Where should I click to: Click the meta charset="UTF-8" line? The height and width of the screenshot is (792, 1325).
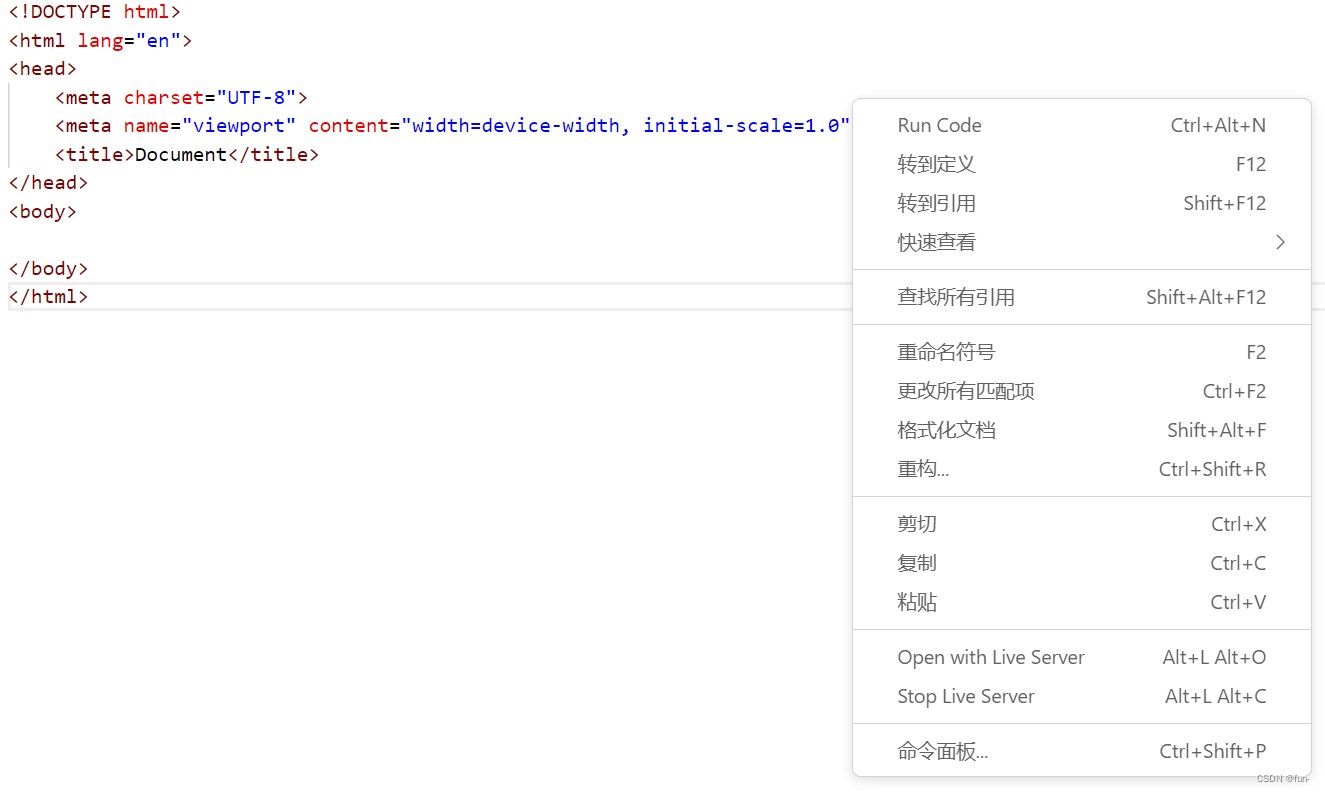[181, 97]
